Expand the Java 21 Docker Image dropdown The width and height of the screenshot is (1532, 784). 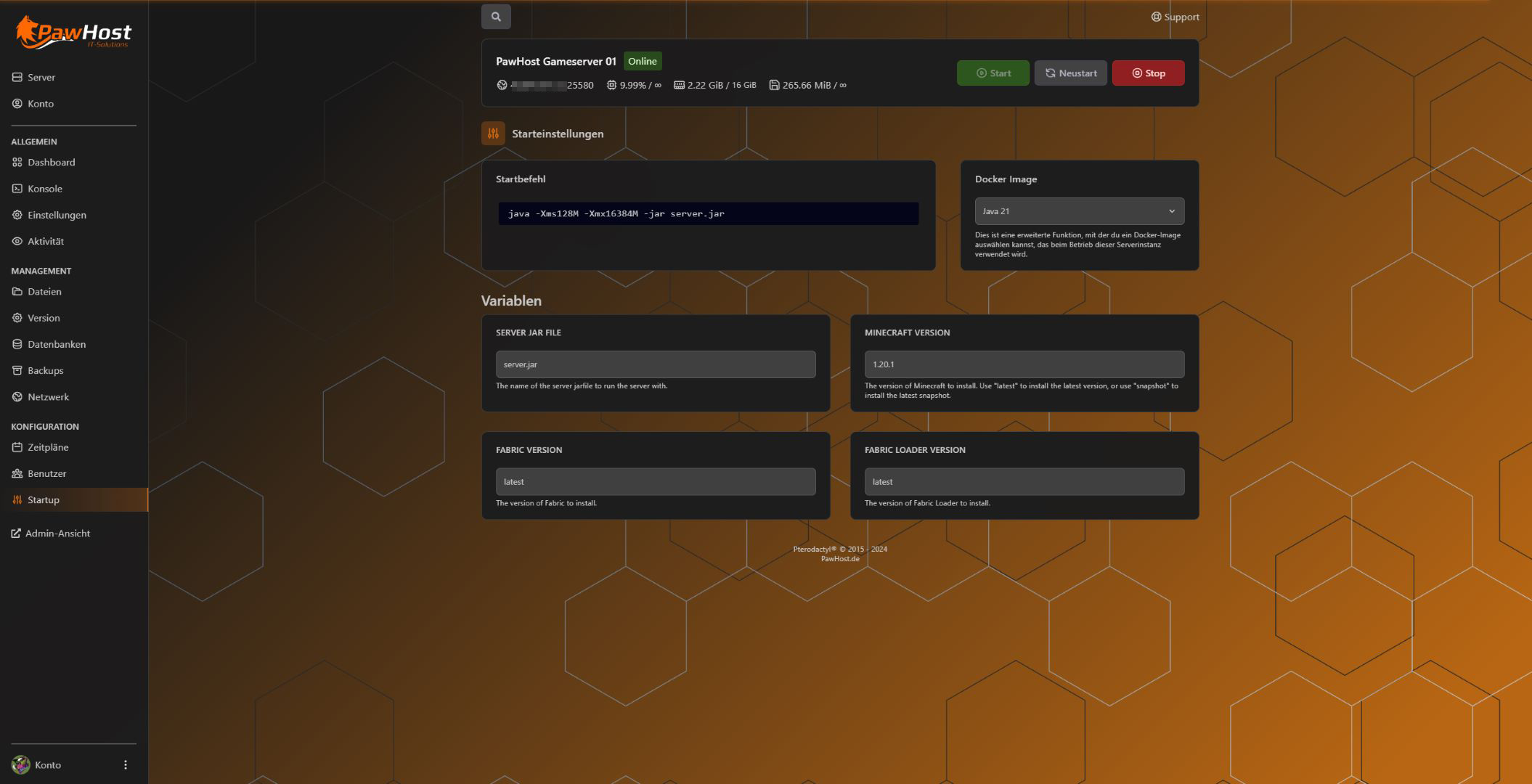point(1079,211)
